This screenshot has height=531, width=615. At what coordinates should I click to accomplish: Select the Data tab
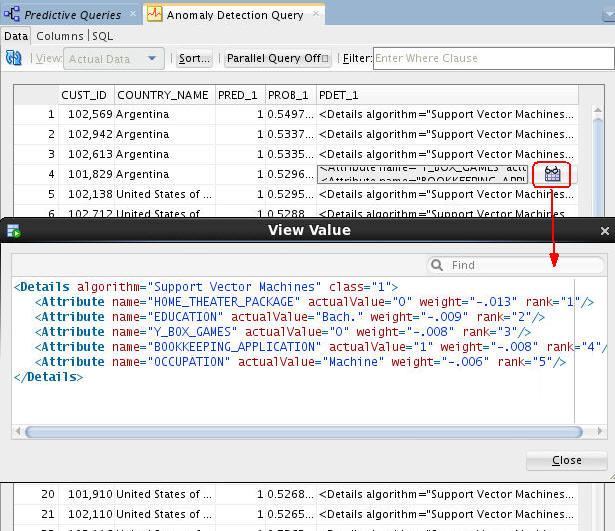(x=16, y=36)
